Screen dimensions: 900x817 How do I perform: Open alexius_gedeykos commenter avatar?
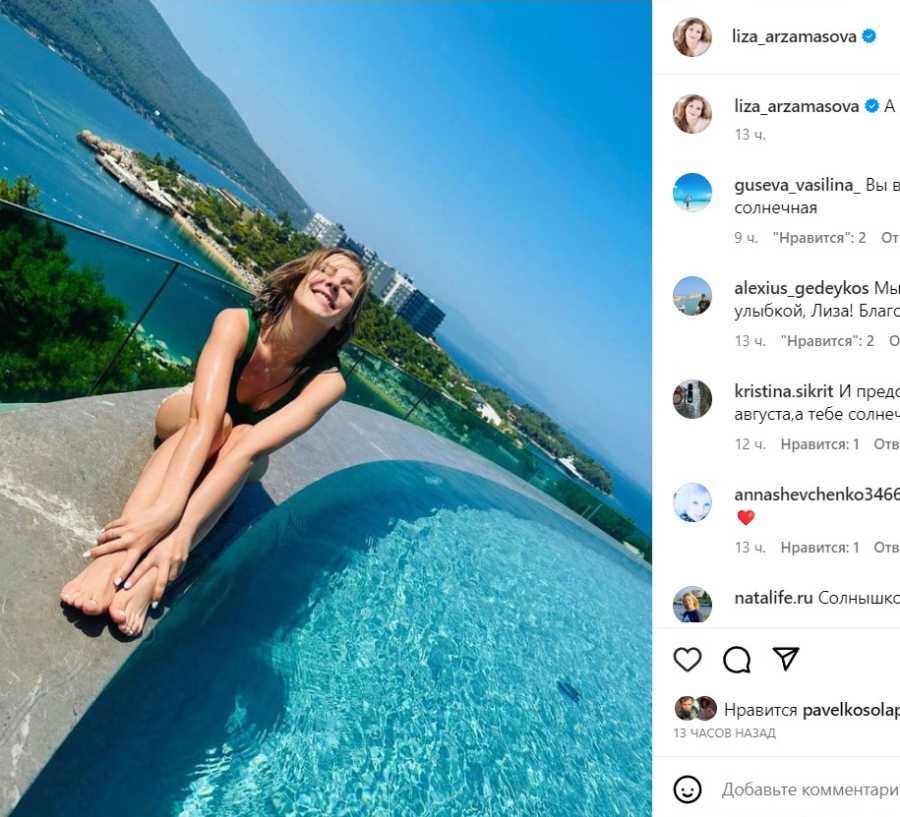(692, 295)
